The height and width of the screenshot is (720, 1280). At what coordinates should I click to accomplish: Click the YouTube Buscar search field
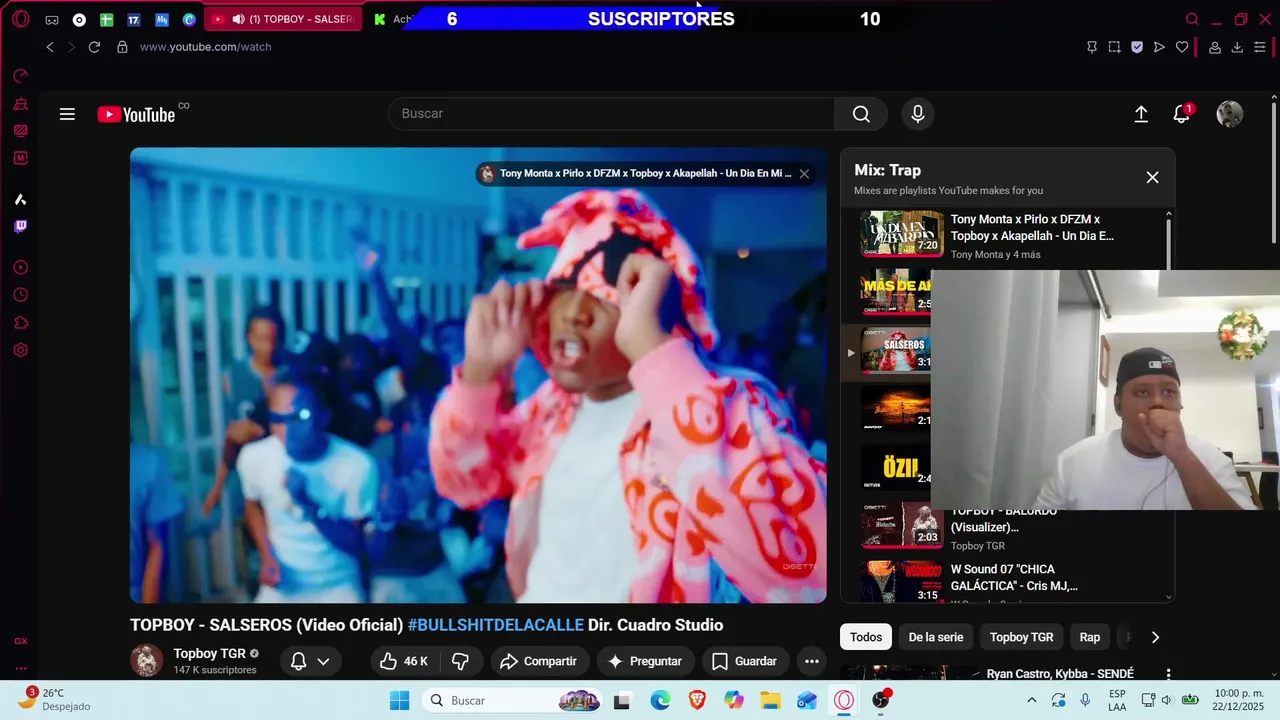click(612, 114)
